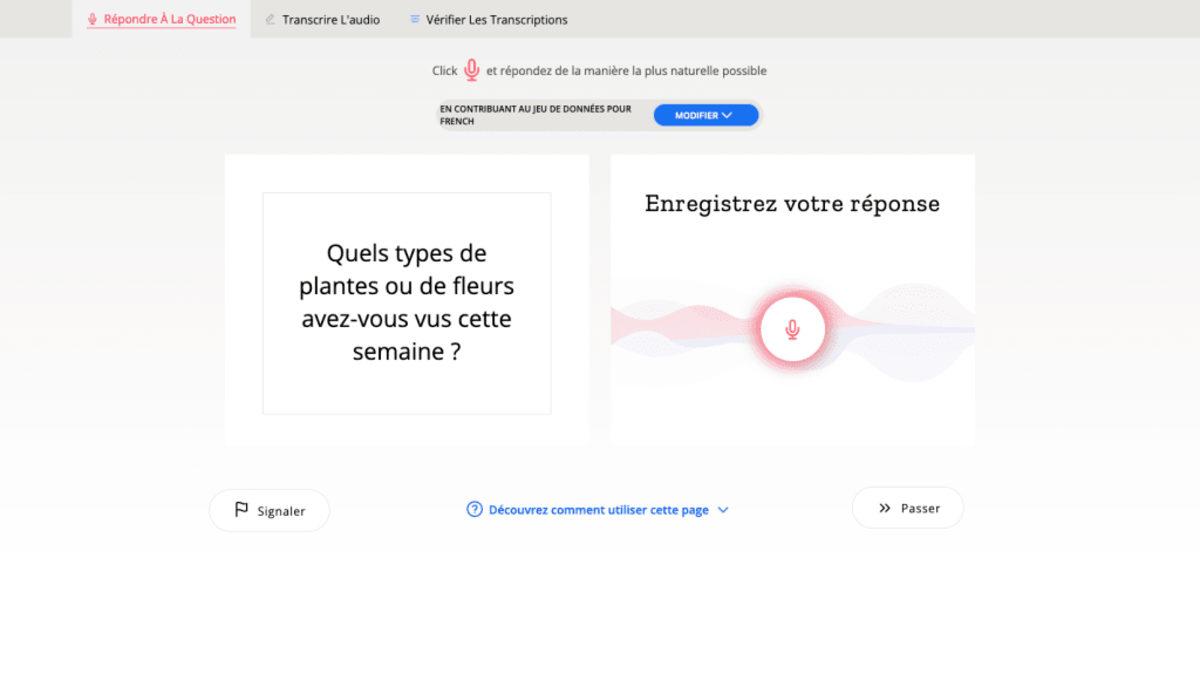Click the question card about plantes ou fleurs
Screen dimensions: 1200x694
coord(406,302)
